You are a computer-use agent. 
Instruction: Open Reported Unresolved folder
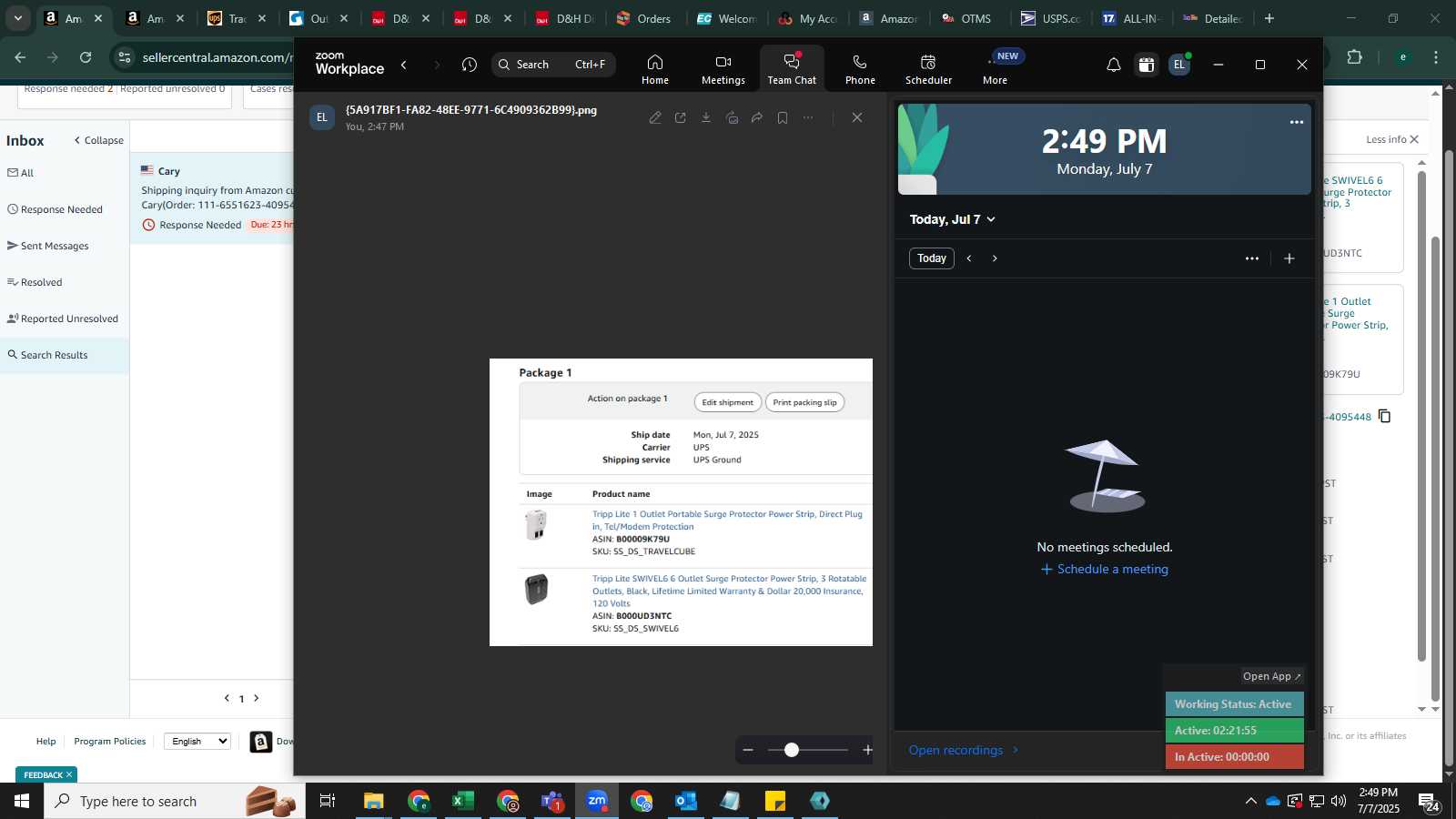click(63, 318)
